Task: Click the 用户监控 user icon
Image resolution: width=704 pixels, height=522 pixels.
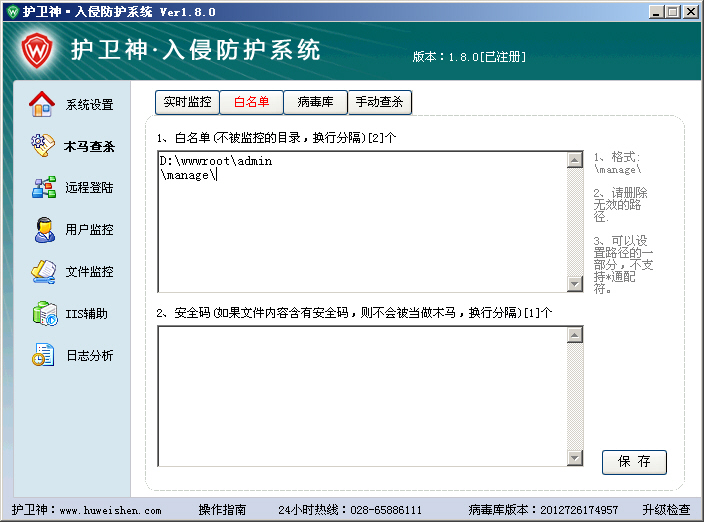Action: pyautogui.click(x=44, y=229)
